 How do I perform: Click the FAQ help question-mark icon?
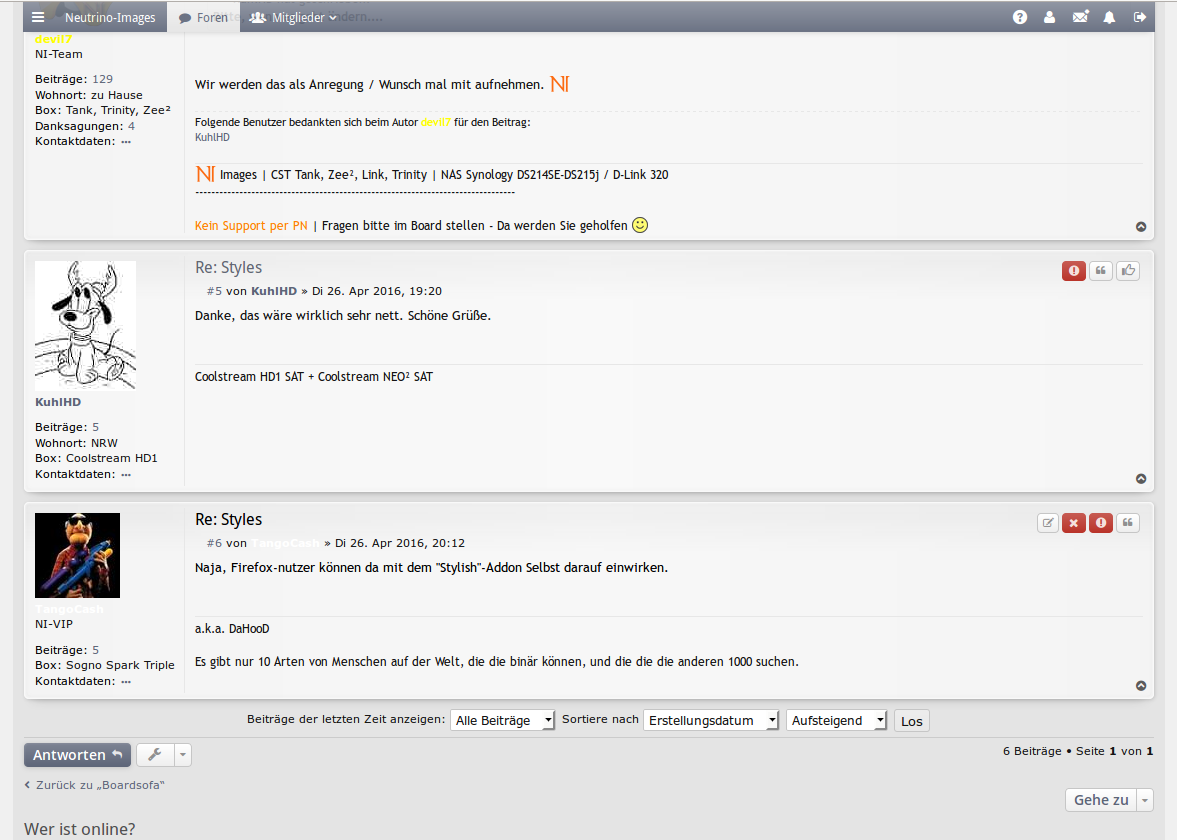1020,17
